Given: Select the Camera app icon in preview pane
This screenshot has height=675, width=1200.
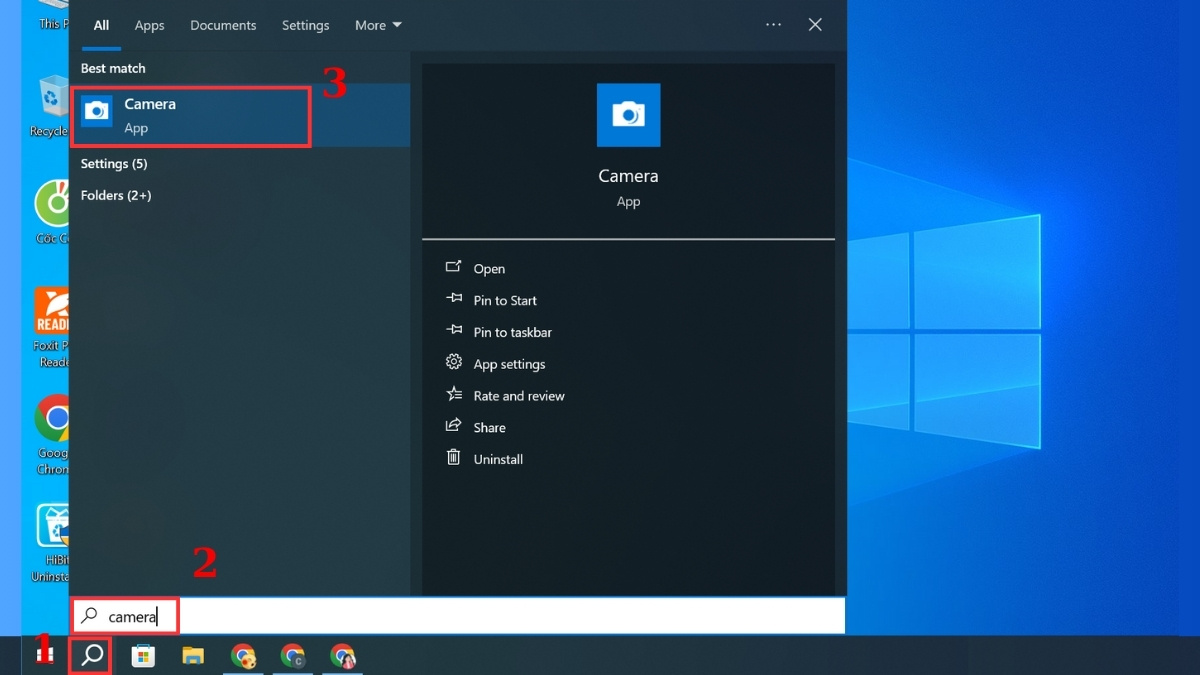Looking at the screenshot, I should 628,115.
